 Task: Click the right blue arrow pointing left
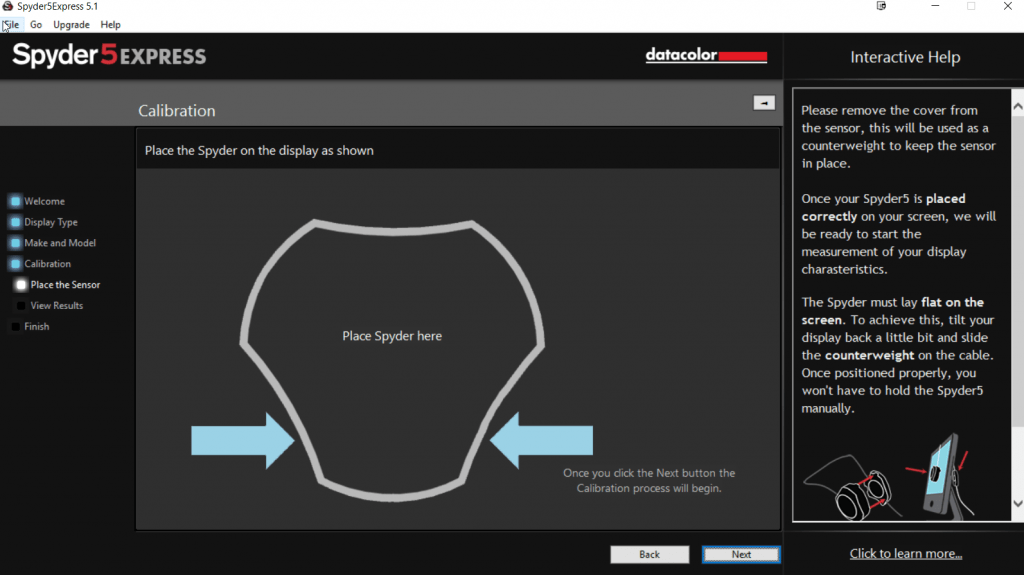[542, 440]
